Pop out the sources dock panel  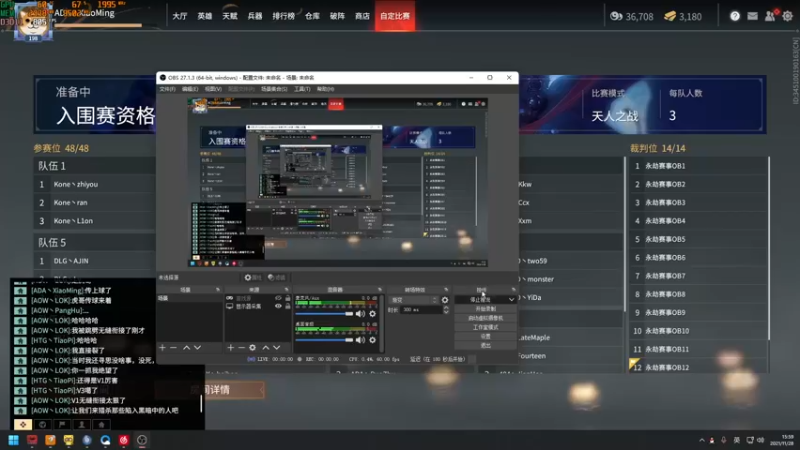click(286, 290)
